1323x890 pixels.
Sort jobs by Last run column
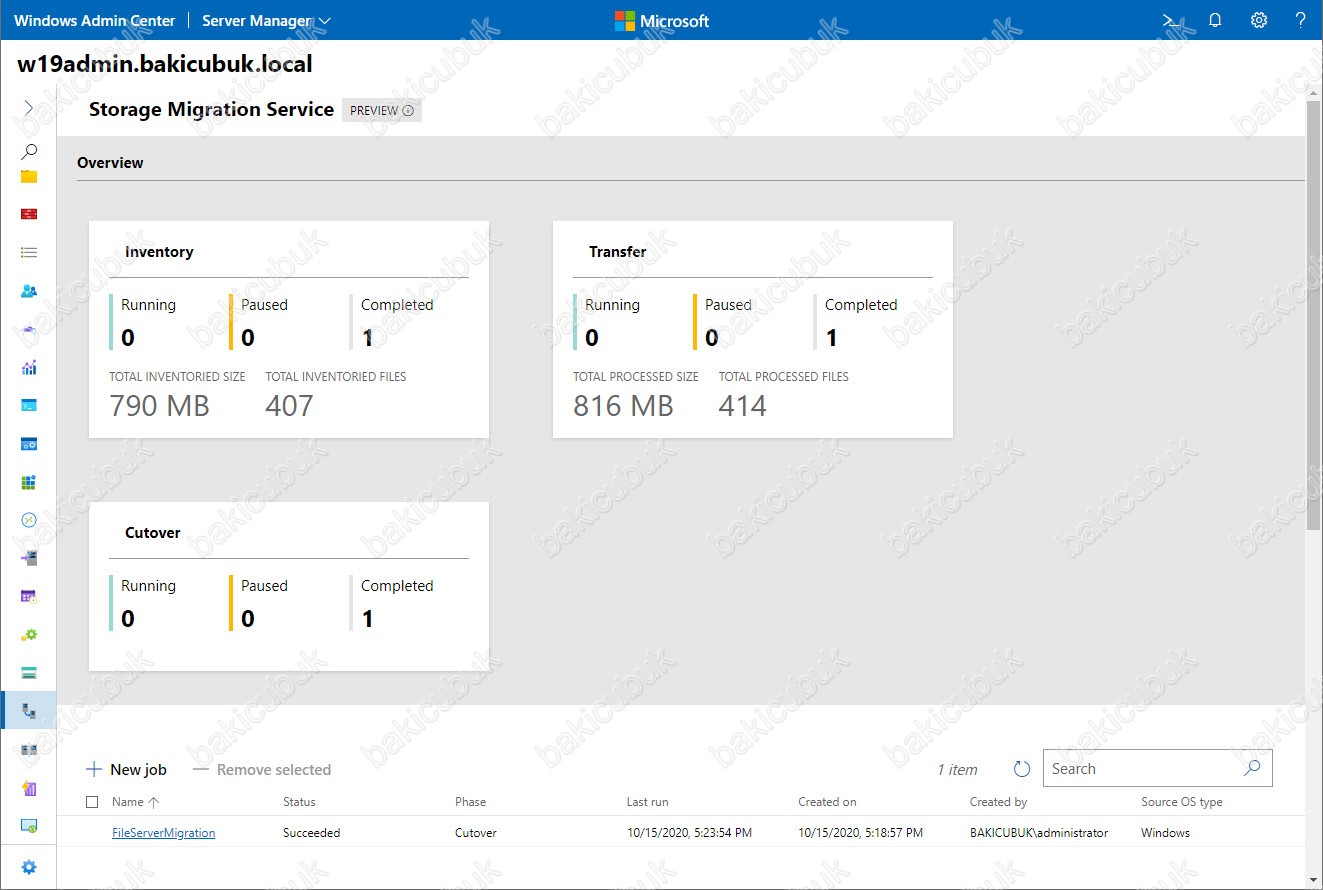click(648, 801)
